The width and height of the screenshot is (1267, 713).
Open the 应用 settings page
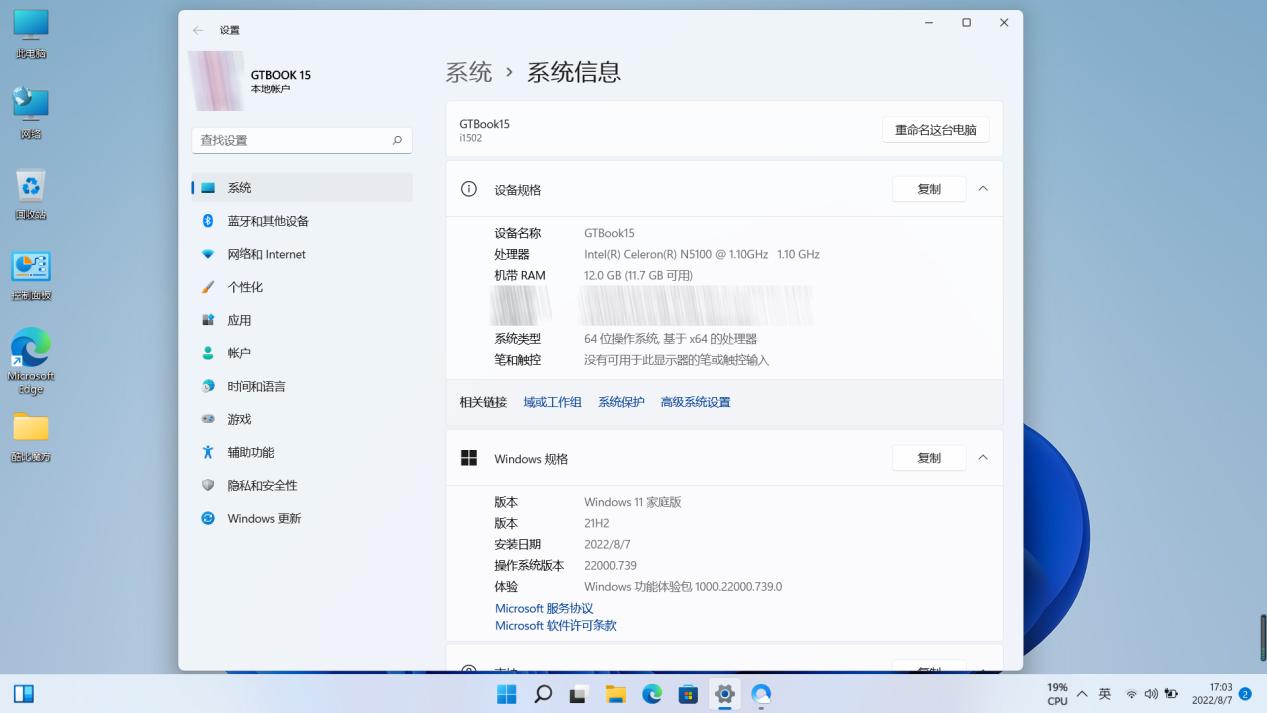[238, 319]
